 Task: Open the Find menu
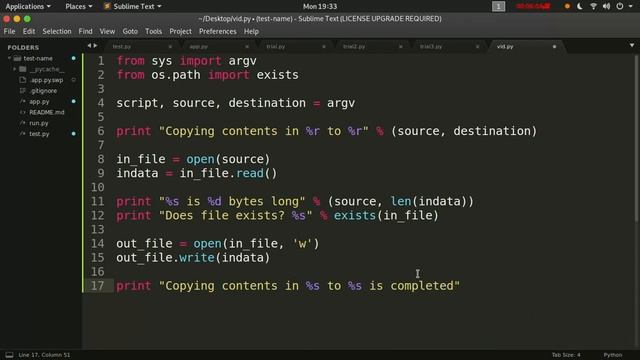pos(85,31)
